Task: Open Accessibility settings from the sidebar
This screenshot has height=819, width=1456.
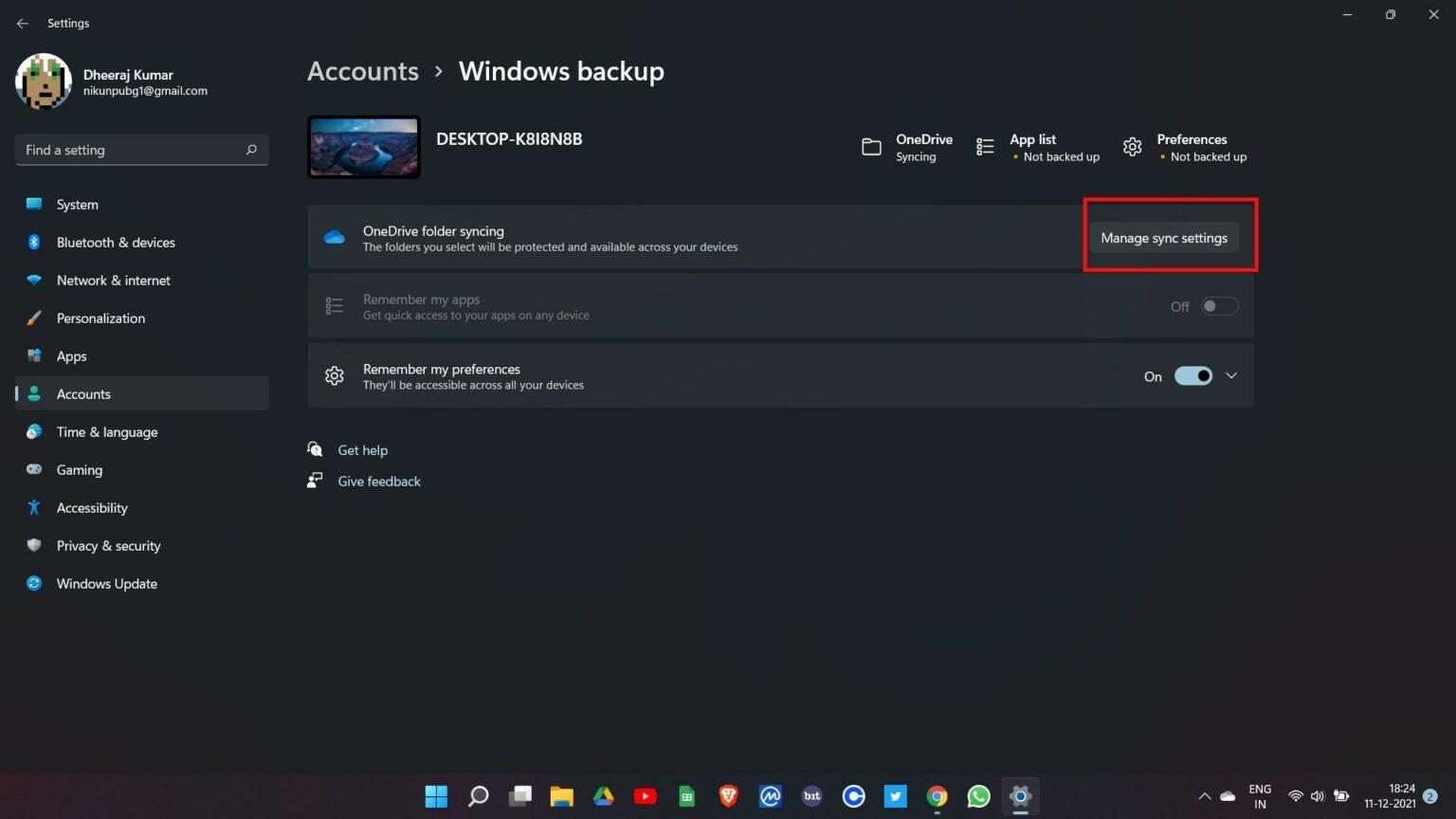Action: point(92,507)
